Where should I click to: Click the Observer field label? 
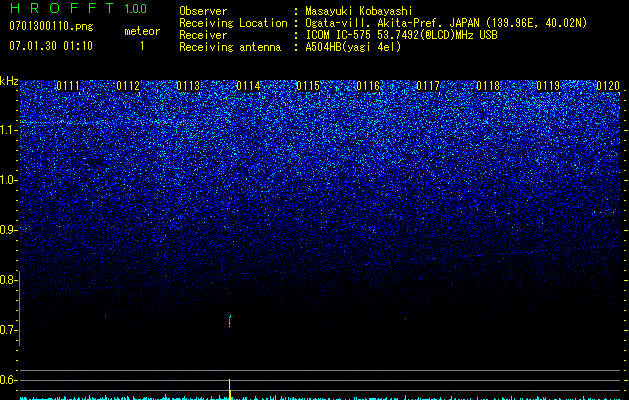(x=203, y=11)
